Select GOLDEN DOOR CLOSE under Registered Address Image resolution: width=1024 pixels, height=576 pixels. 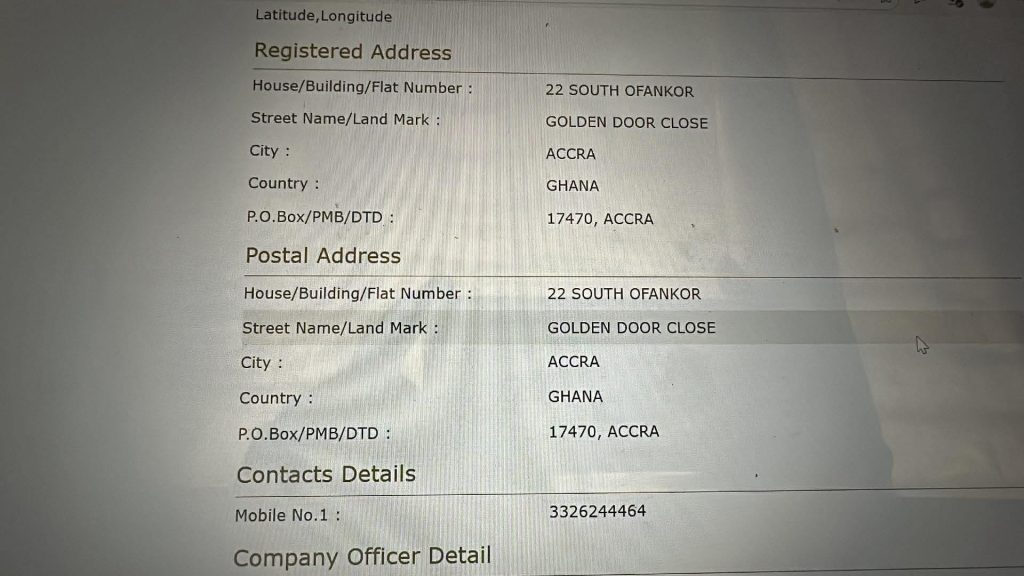pyautogui.click(x=626, y=123)
